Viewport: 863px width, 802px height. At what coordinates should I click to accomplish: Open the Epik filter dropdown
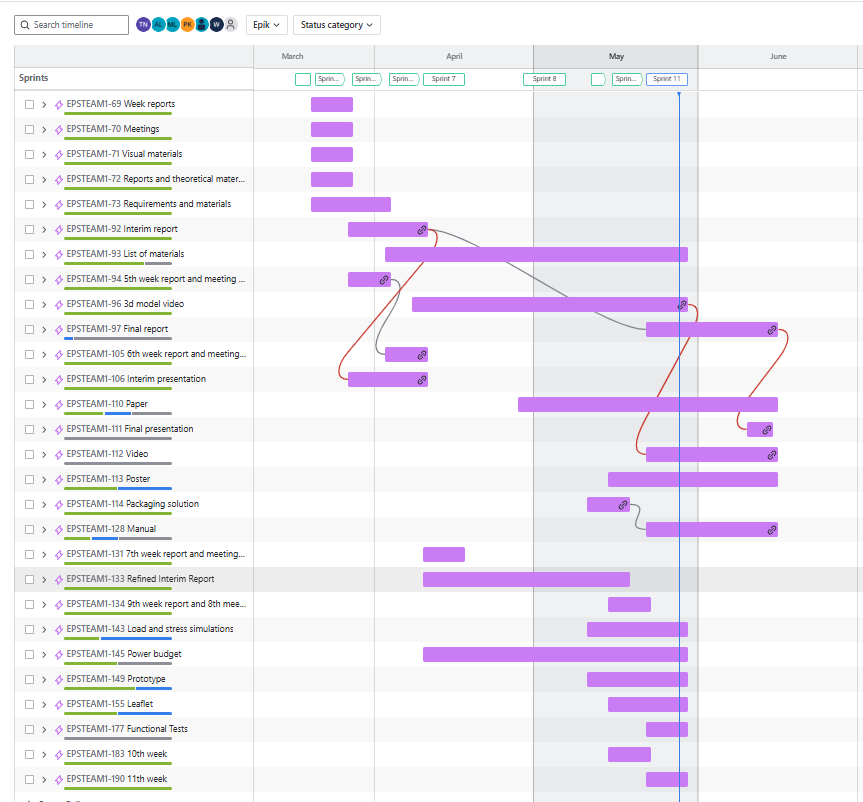tap(266, 24)
